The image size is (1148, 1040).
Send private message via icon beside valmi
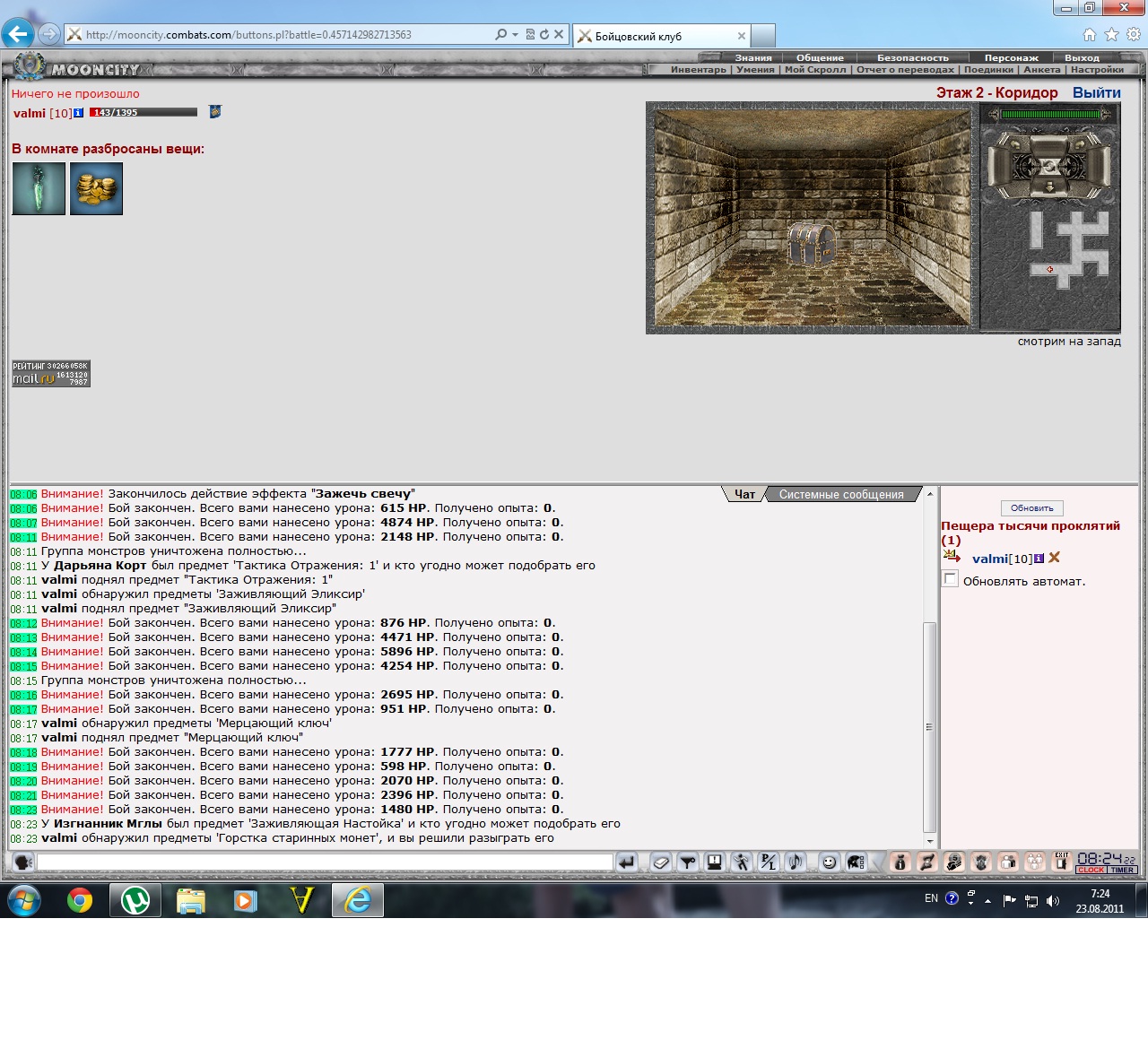tap(952, 557)
